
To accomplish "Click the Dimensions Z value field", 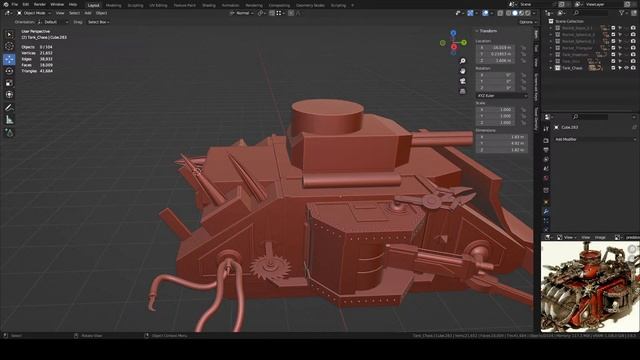I will pos(502,150).
